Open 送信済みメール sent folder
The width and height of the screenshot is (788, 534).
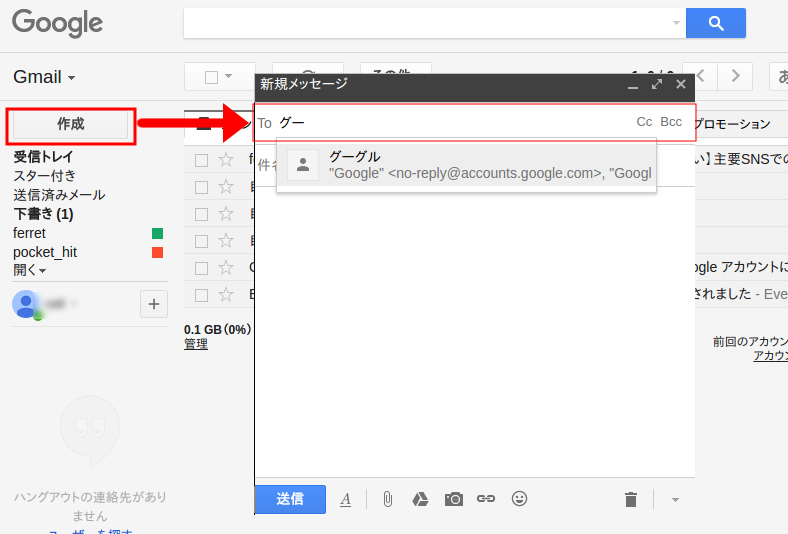pyautogui.click(x=59, y=195)
